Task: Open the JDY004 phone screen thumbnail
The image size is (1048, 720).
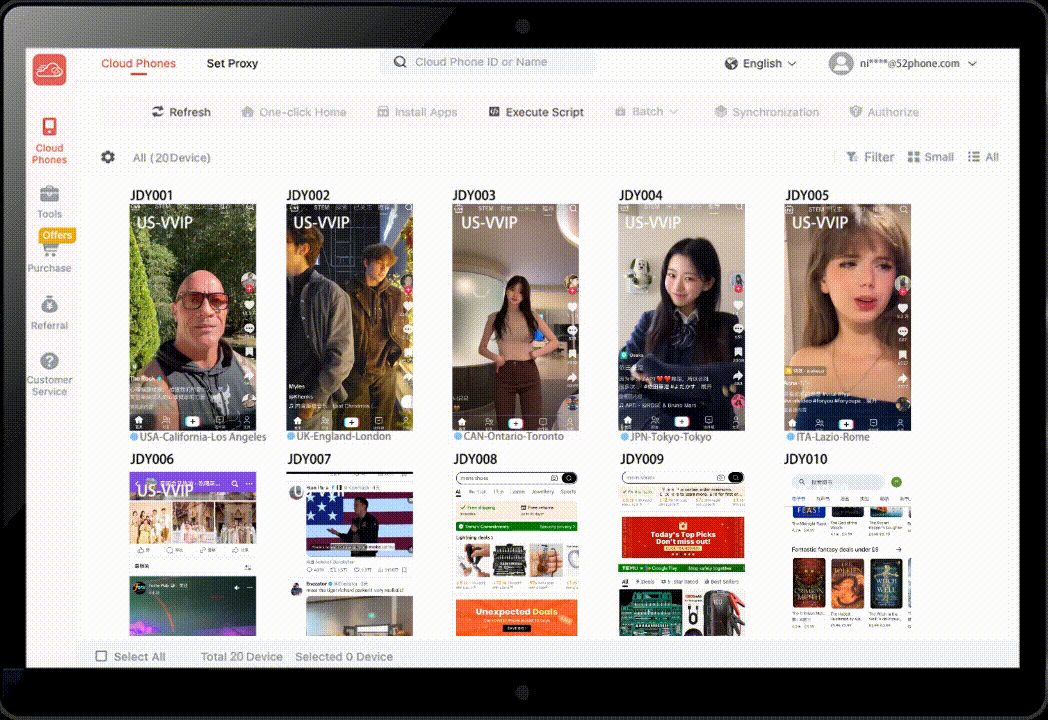Action: click(x=681, y=317)
